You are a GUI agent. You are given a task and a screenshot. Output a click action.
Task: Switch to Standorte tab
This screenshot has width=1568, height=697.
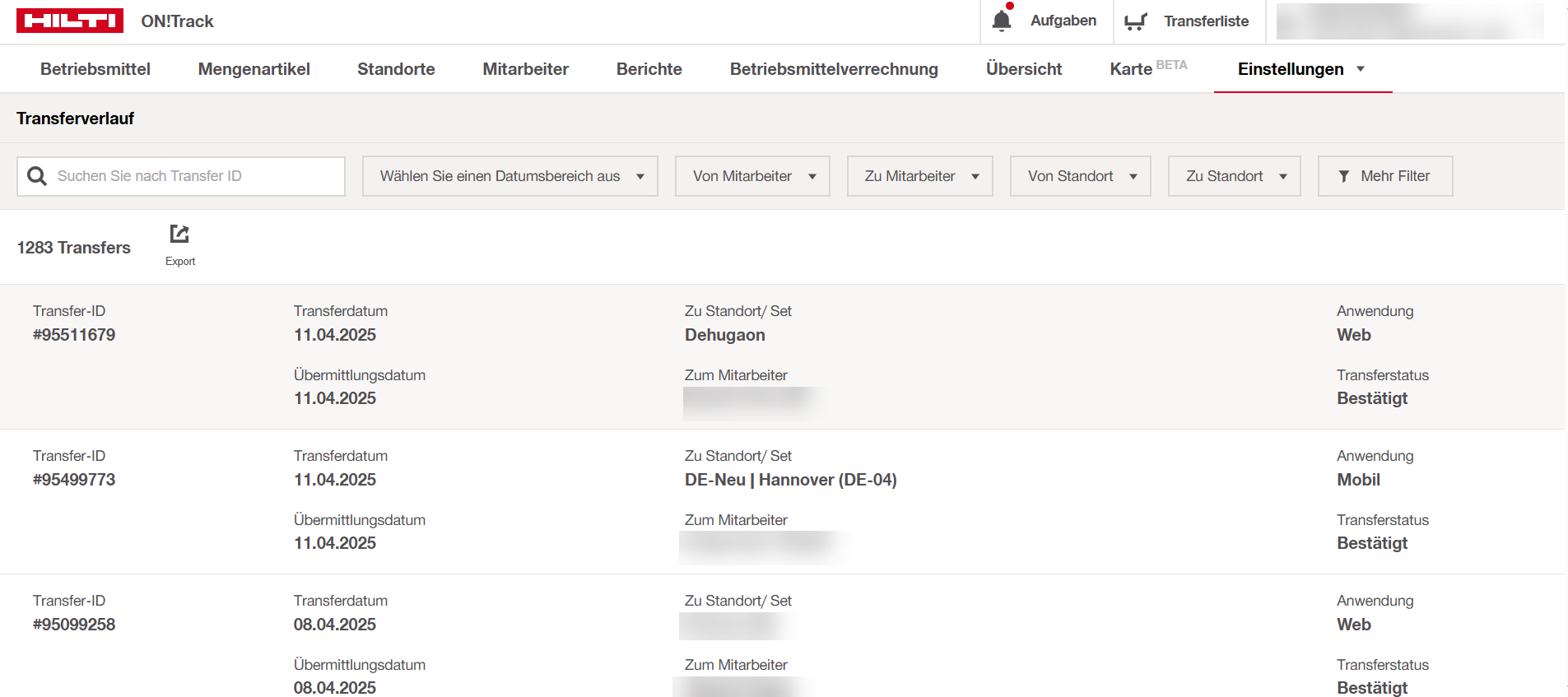pos(396,69)
